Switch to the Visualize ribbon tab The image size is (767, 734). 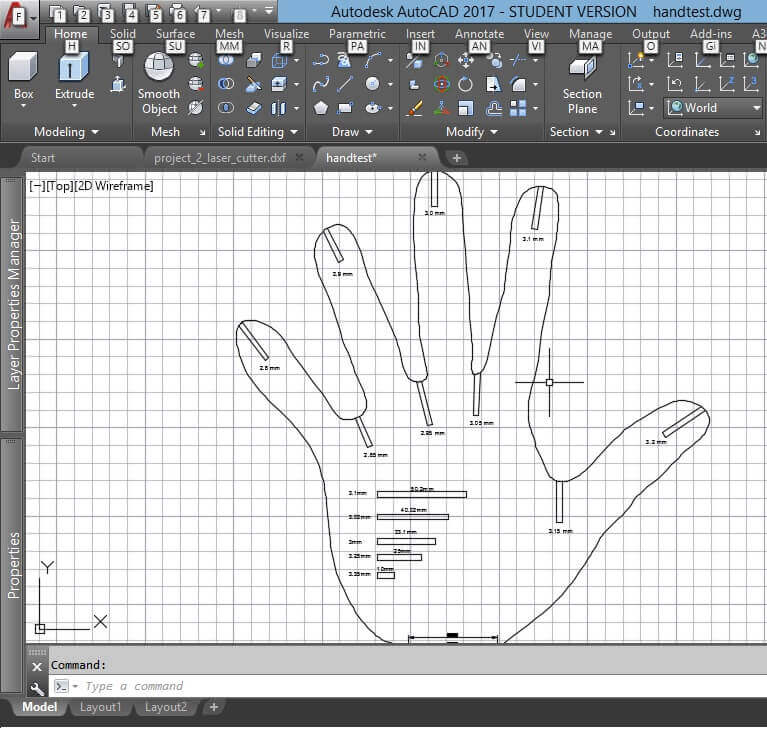point(286,34)
